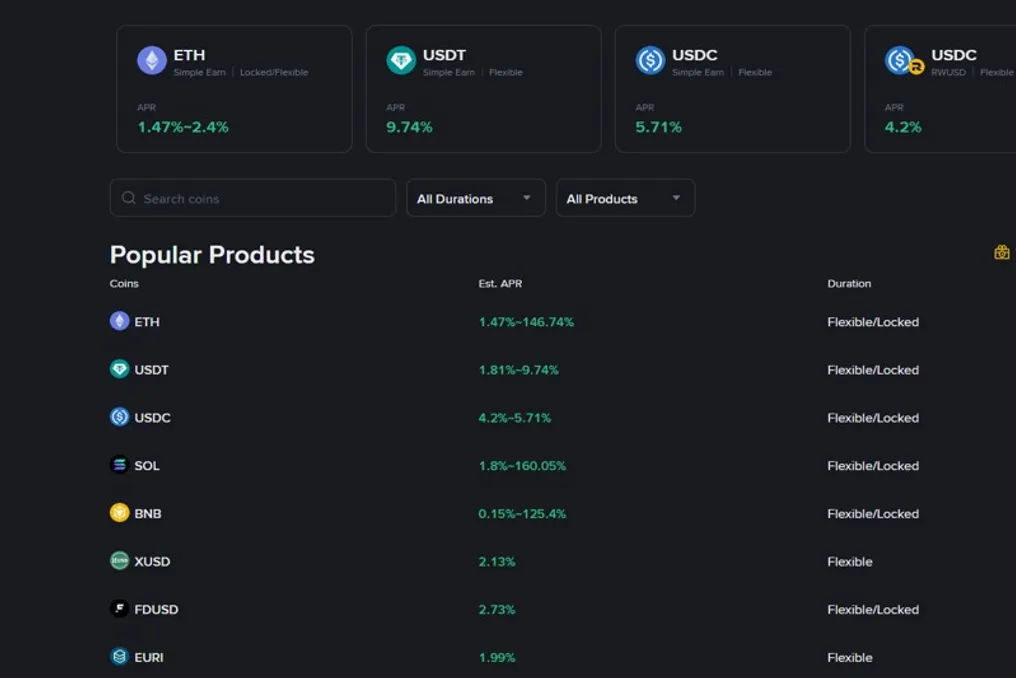
Task: Expand the All Products dropdown
Action: 625,198
